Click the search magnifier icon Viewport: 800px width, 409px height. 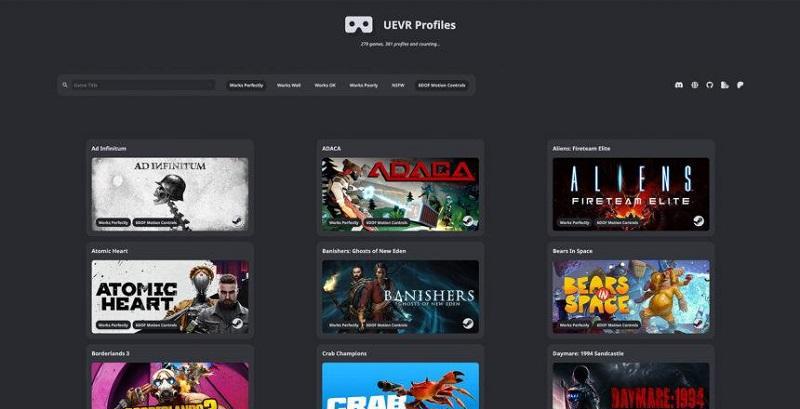point(65,85)
